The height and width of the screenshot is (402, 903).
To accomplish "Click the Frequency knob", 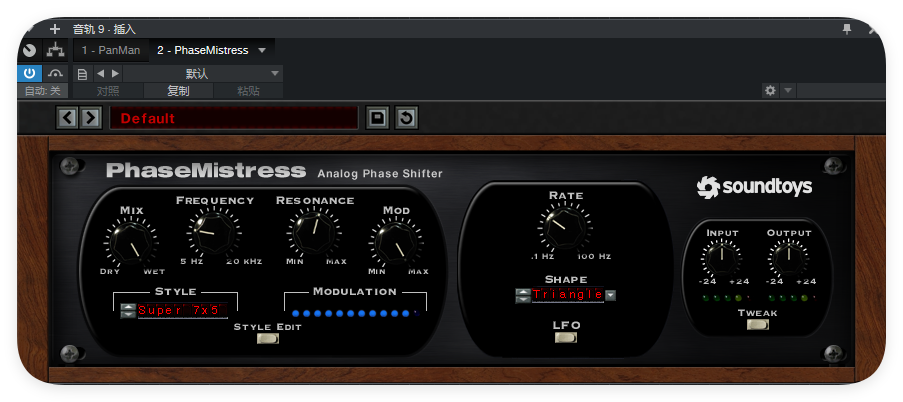I will [214, 232].
